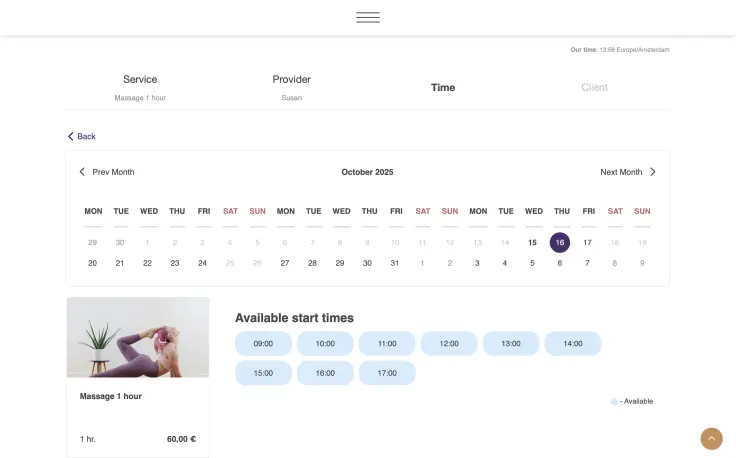The width and height of the screenshot is (736, 458).
Task: Select October 16 on the calendar
Action: coord(560,242)
